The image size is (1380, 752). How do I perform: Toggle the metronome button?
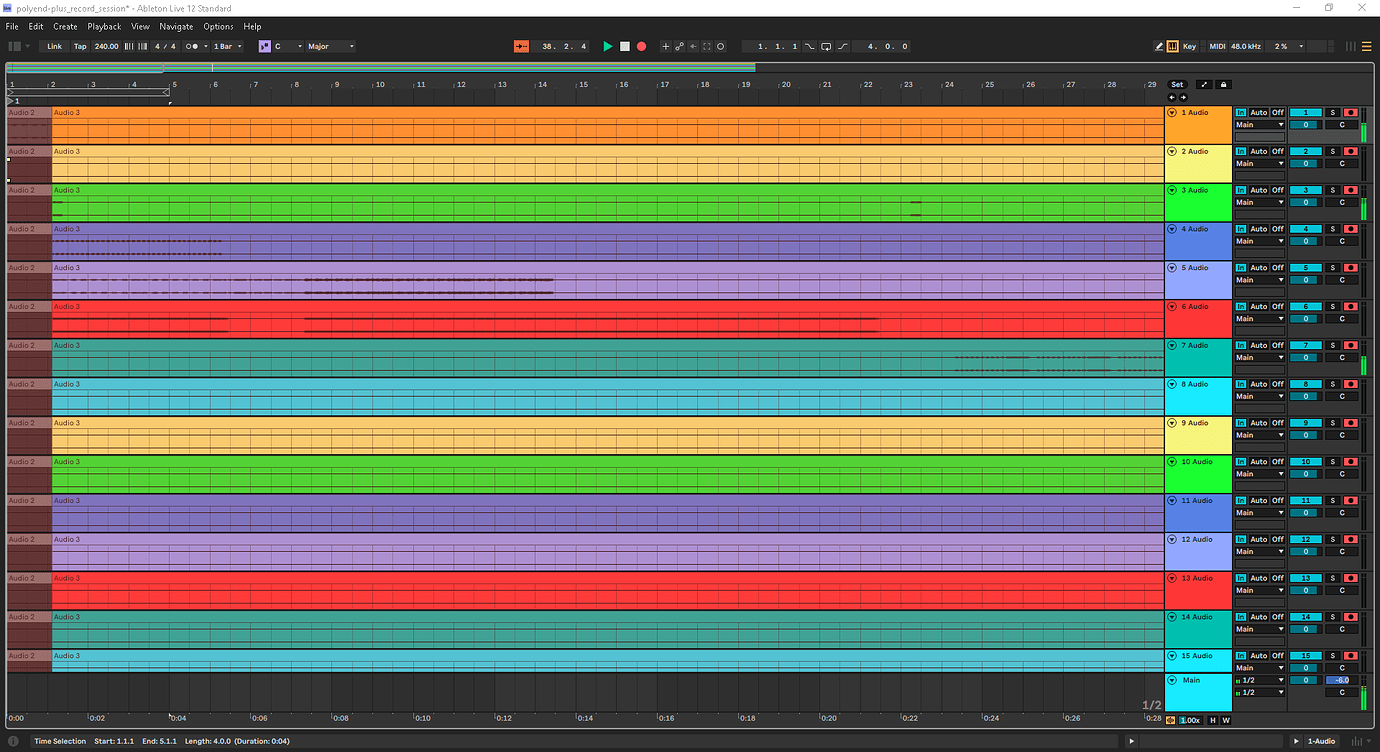191,46
